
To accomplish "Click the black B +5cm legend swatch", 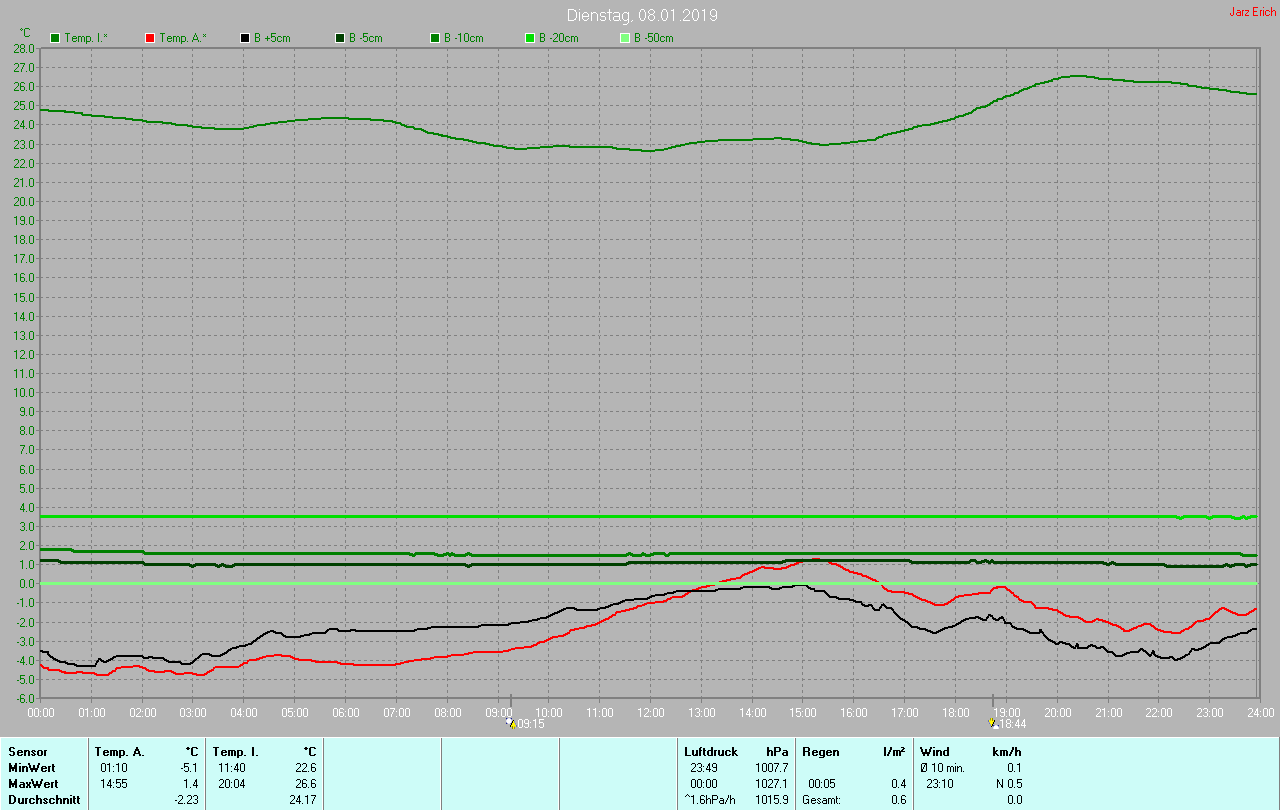I will click(245, 38).
